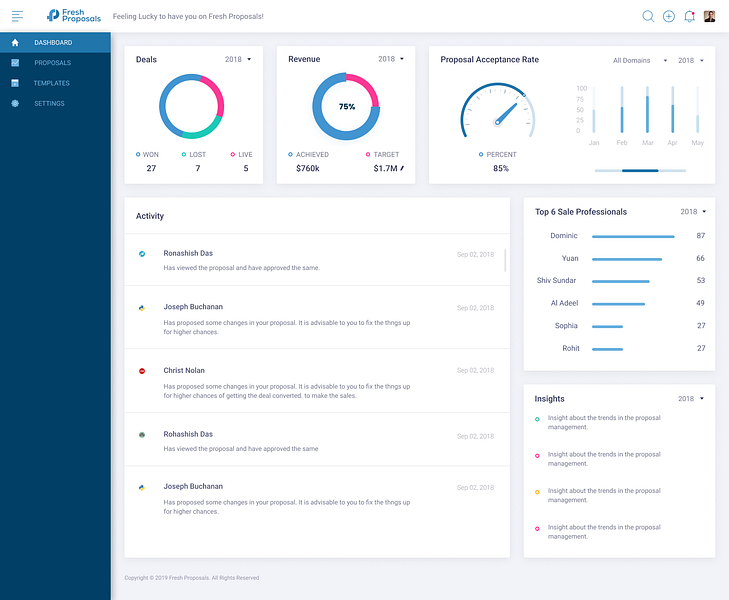This screenshot has height=600, width=729.
Task: Click the Activity list scrollbar
Action: (x=505, y=260)
